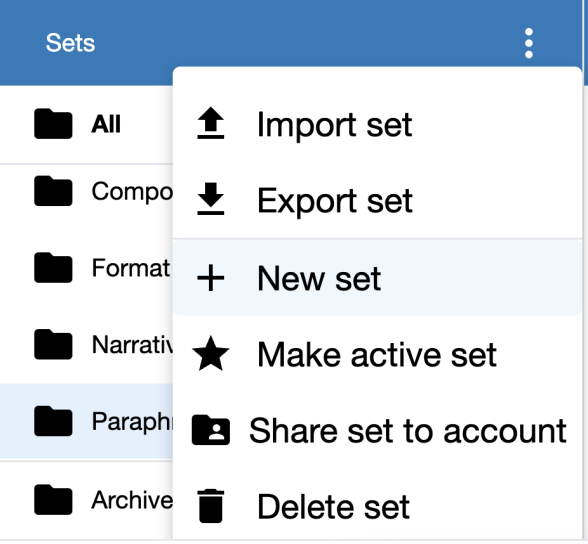The width and height of the screenshot is (588, 544).
Task: Click the Export set download icon
Action: (x=211, y=199)
